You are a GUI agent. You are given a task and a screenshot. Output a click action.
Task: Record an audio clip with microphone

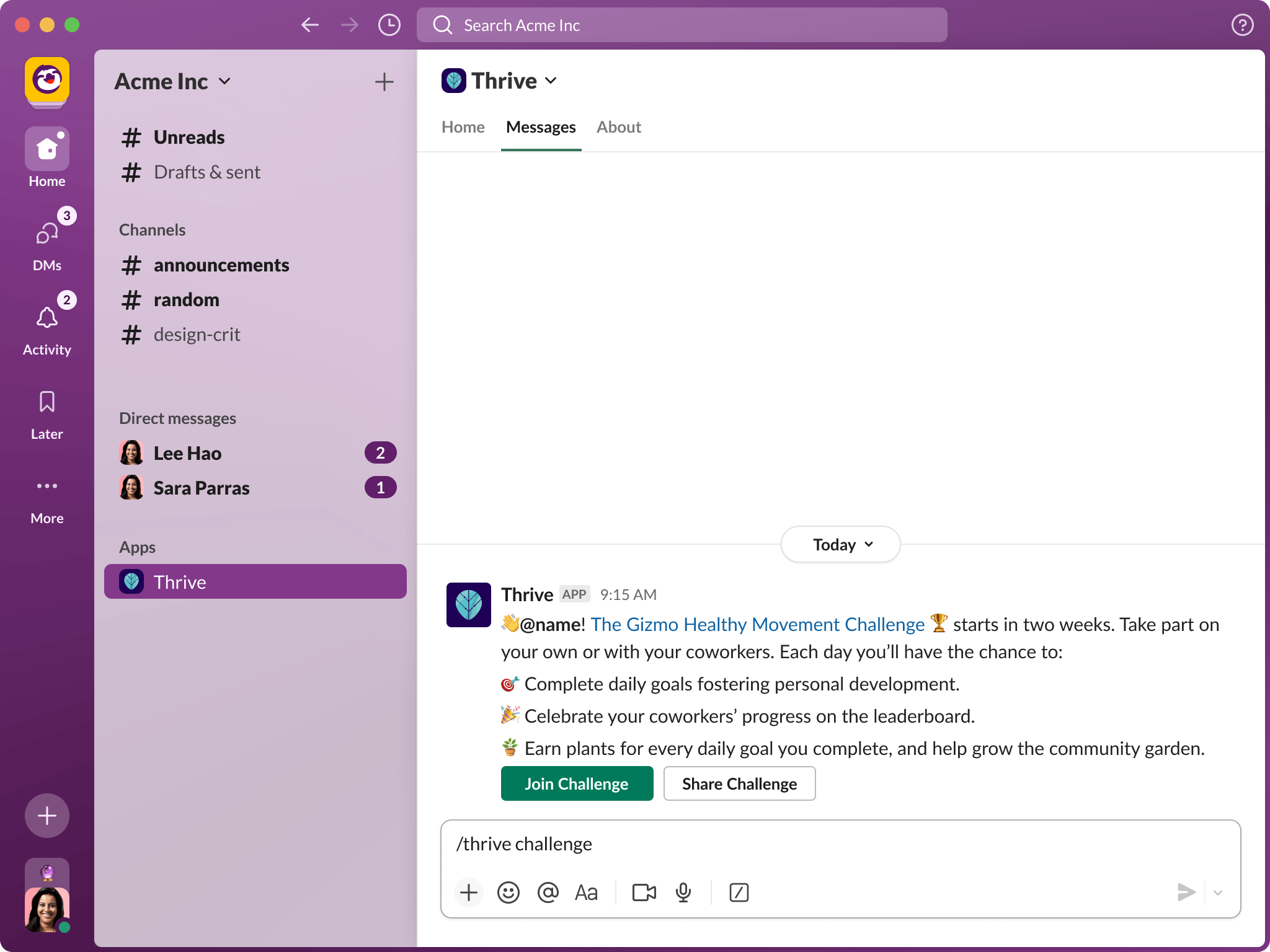pos(683,892)
